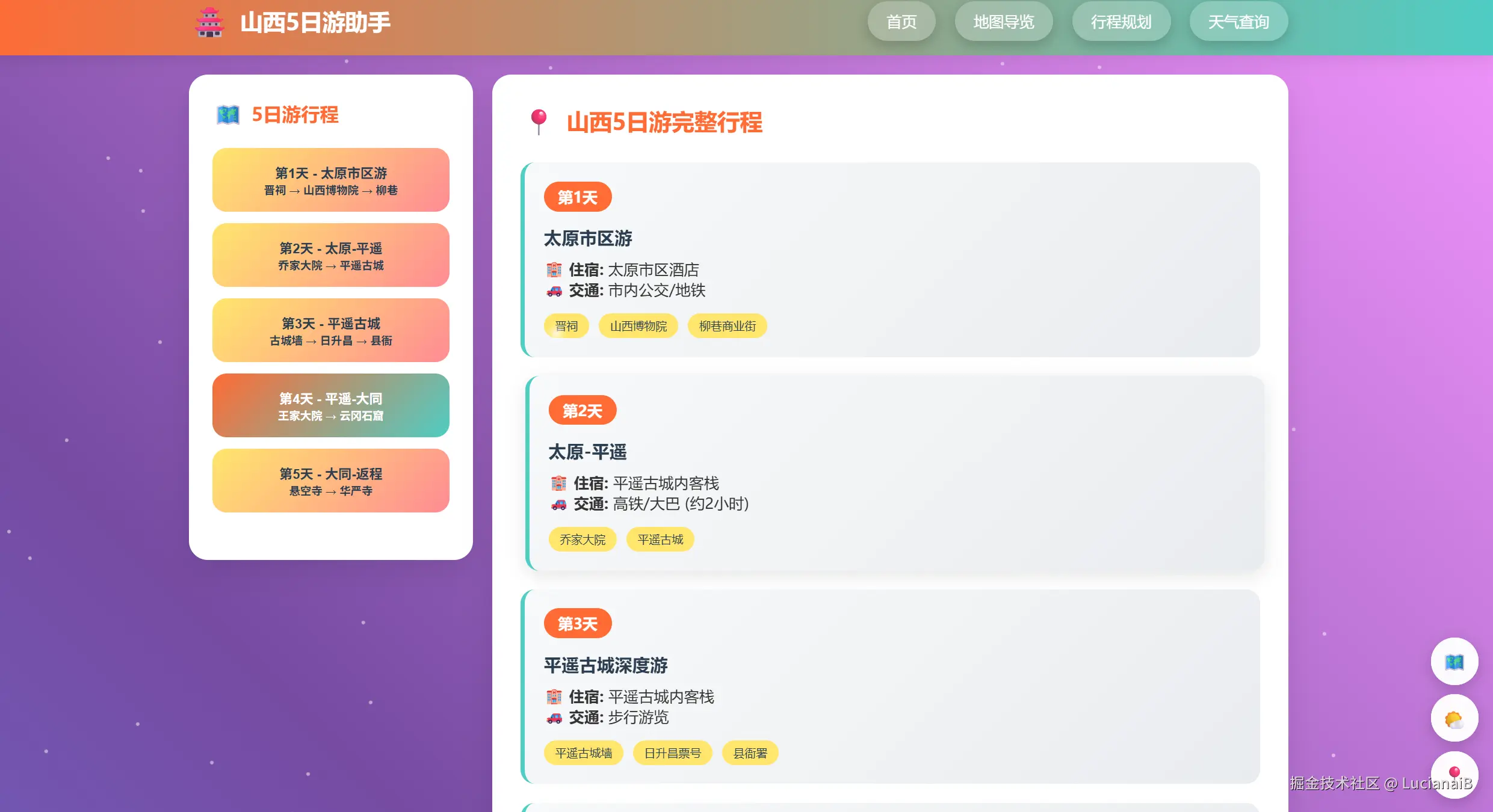Click the pagoda logo icon in header
This screenshot has width=1493, height=812.
(x=209, y=23)
